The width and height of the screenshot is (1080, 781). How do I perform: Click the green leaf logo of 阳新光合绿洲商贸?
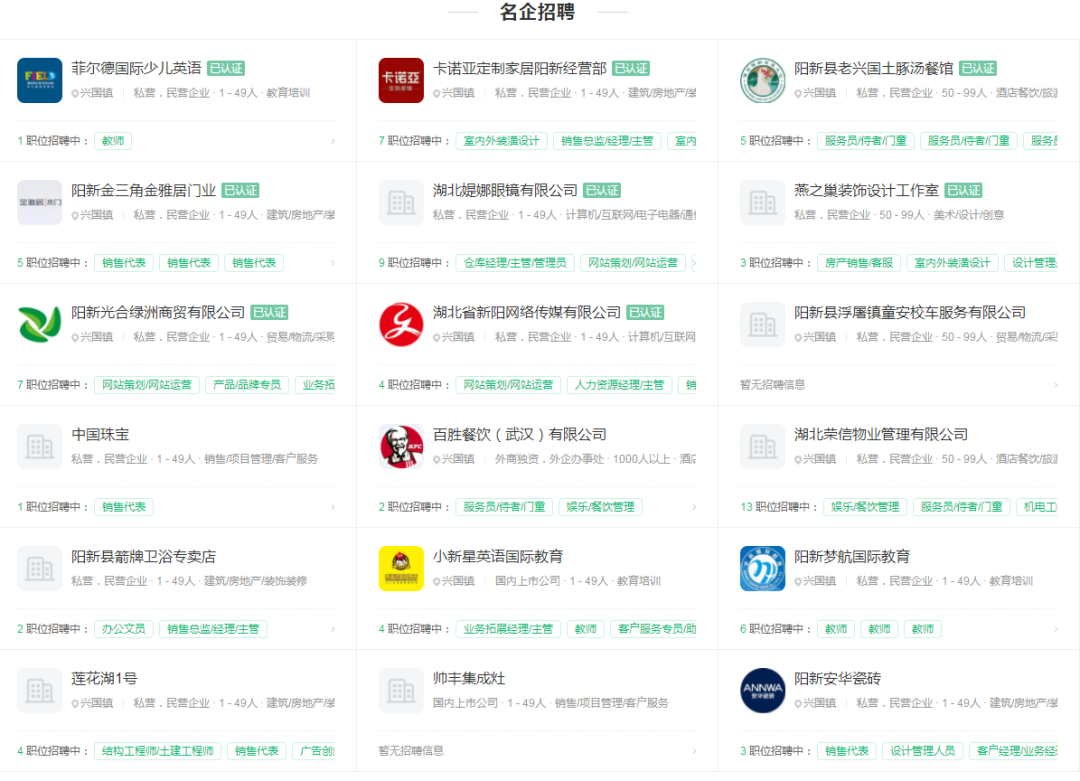pyautogui.click(x=40, y=324)
